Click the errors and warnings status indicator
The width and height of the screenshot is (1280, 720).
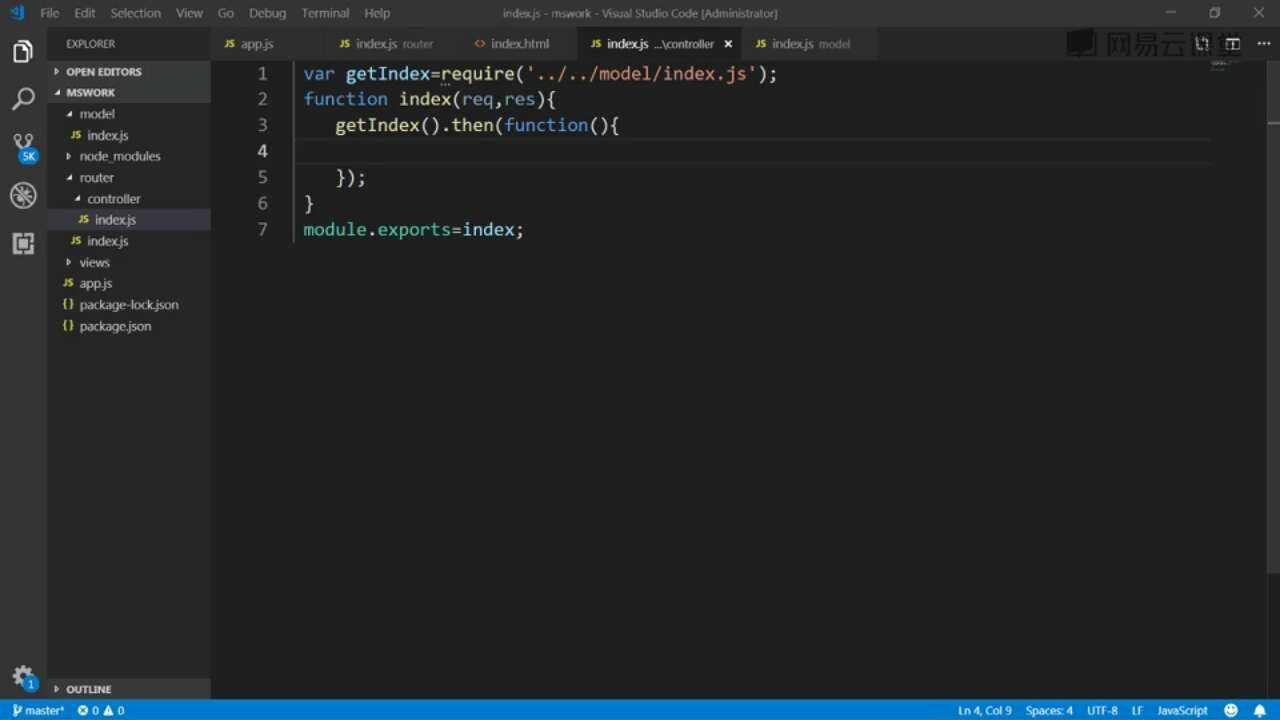click(101, 710)
